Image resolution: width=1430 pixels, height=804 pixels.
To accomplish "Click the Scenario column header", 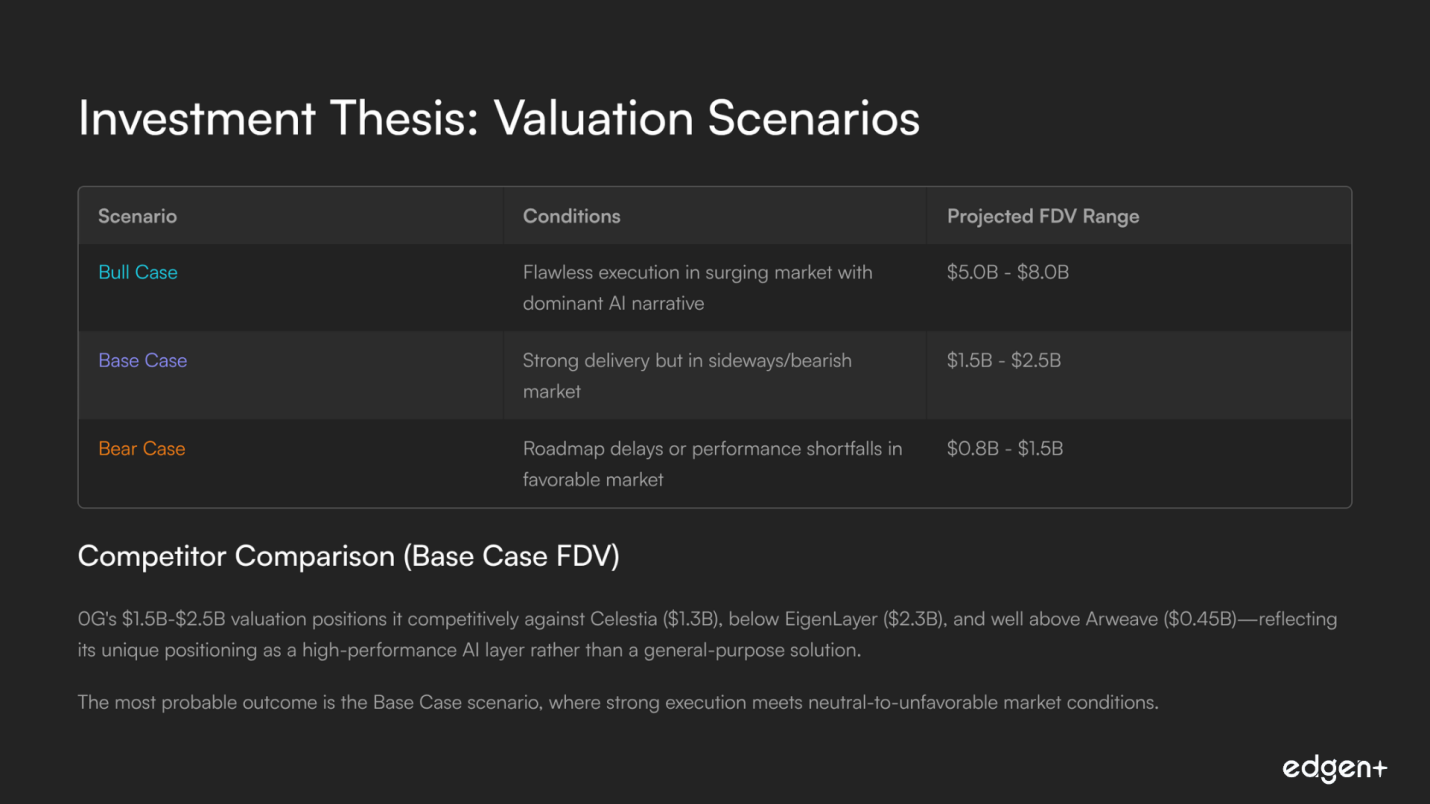I will click(137, 216).
